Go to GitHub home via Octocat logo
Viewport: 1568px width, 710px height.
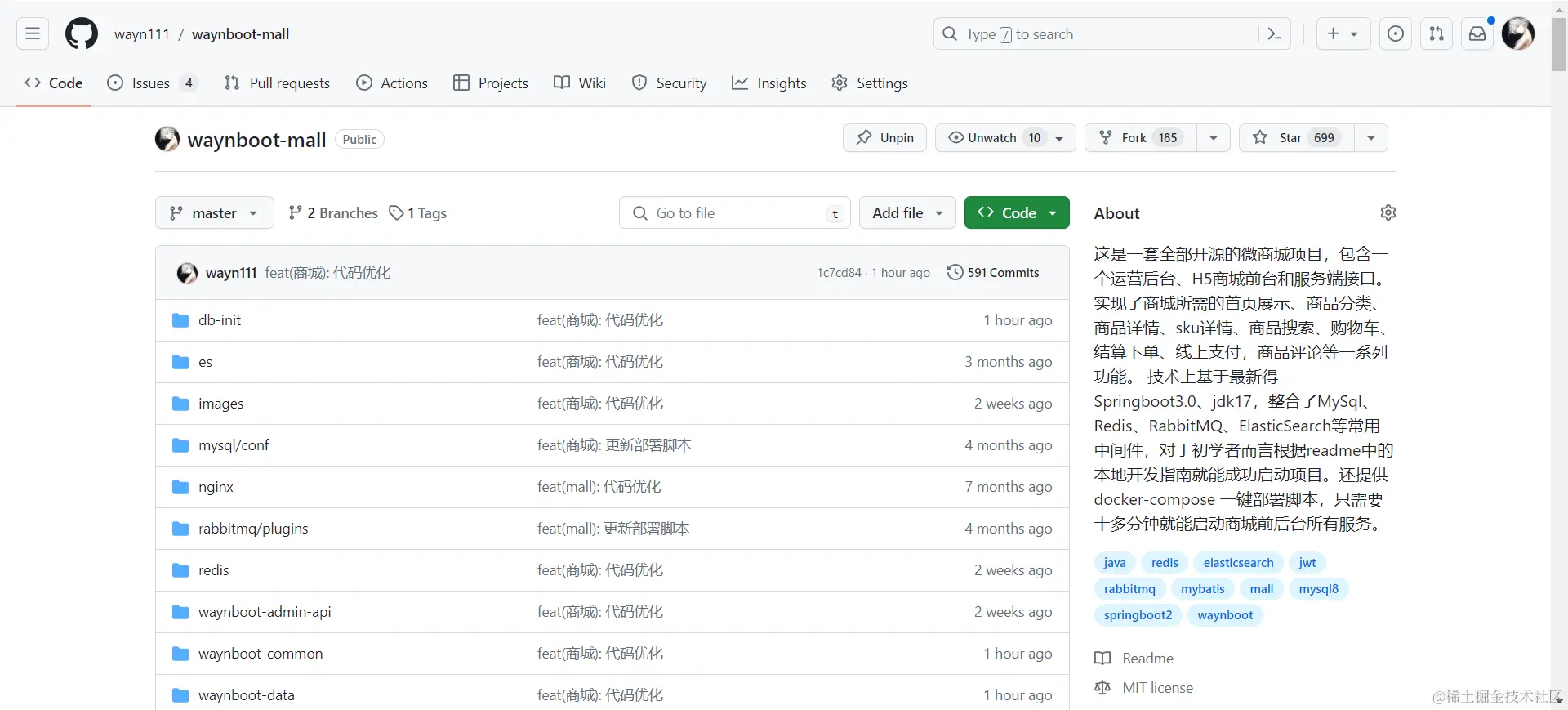point(82,33)
